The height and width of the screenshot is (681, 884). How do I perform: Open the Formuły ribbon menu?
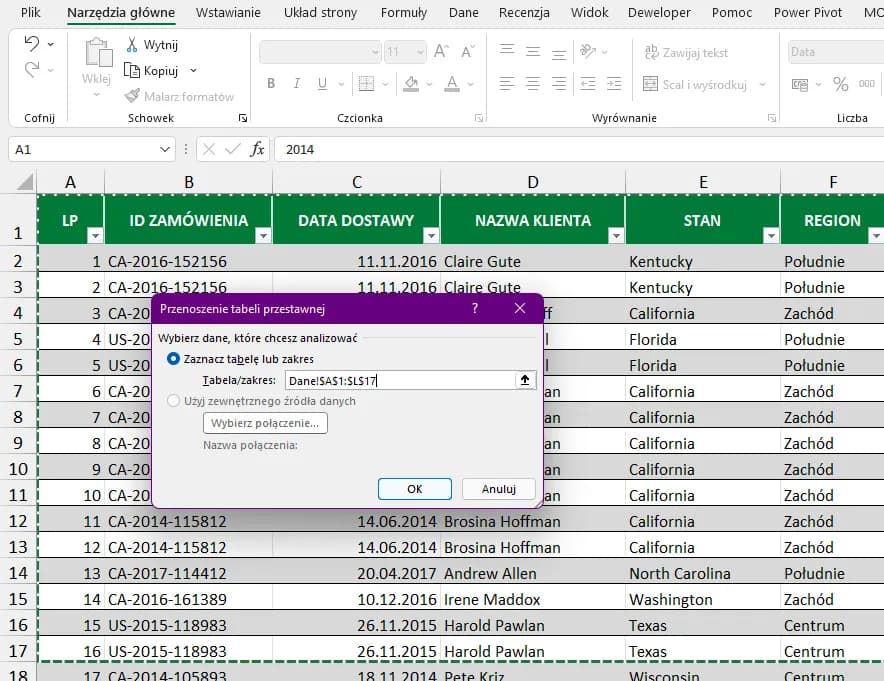(404, 13)
